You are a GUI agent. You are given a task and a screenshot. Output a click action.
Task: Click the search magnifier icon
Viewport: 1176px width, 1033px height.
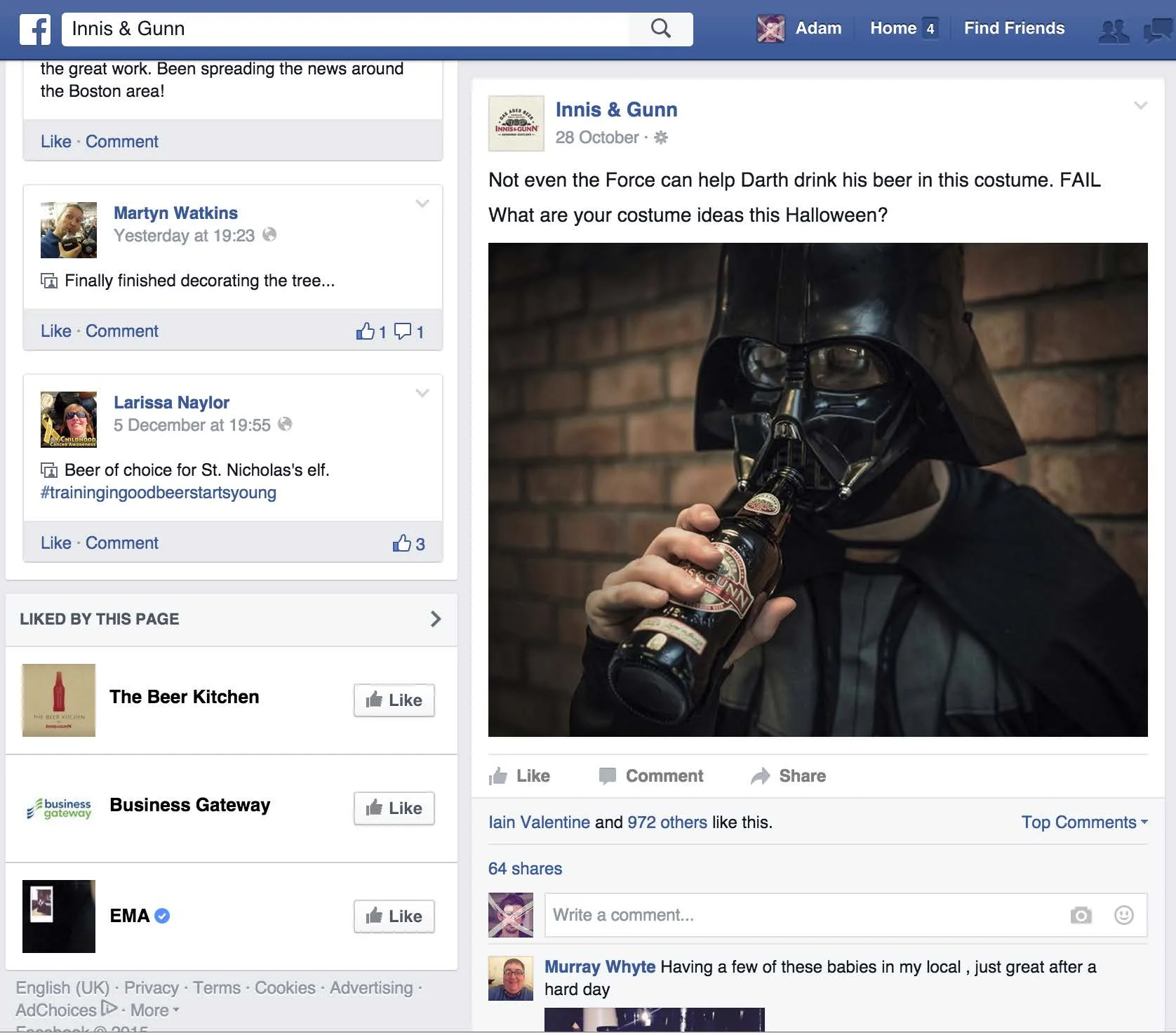(661, 29)
